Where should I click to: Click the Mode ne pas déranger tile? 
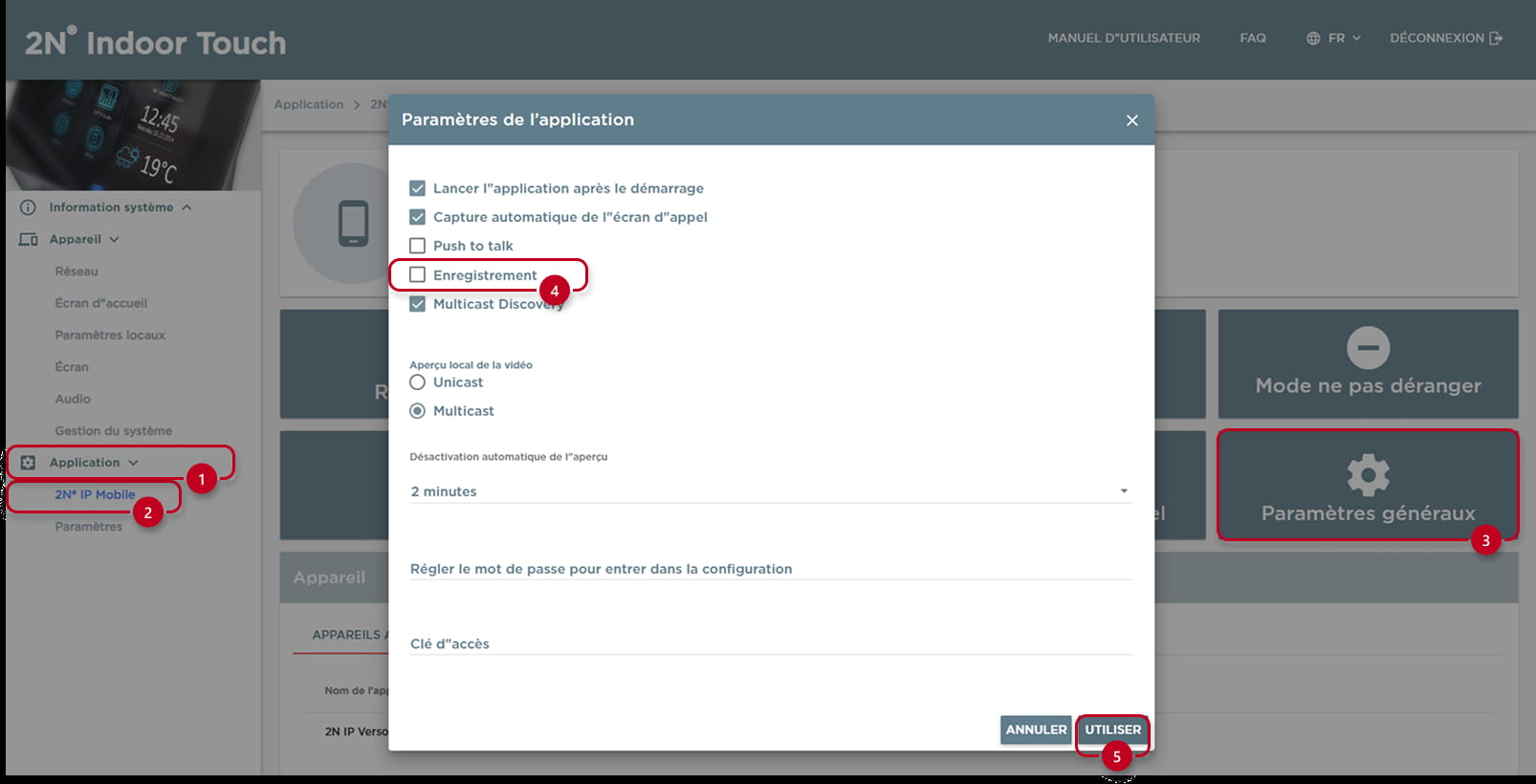(x=1368, y=364)
